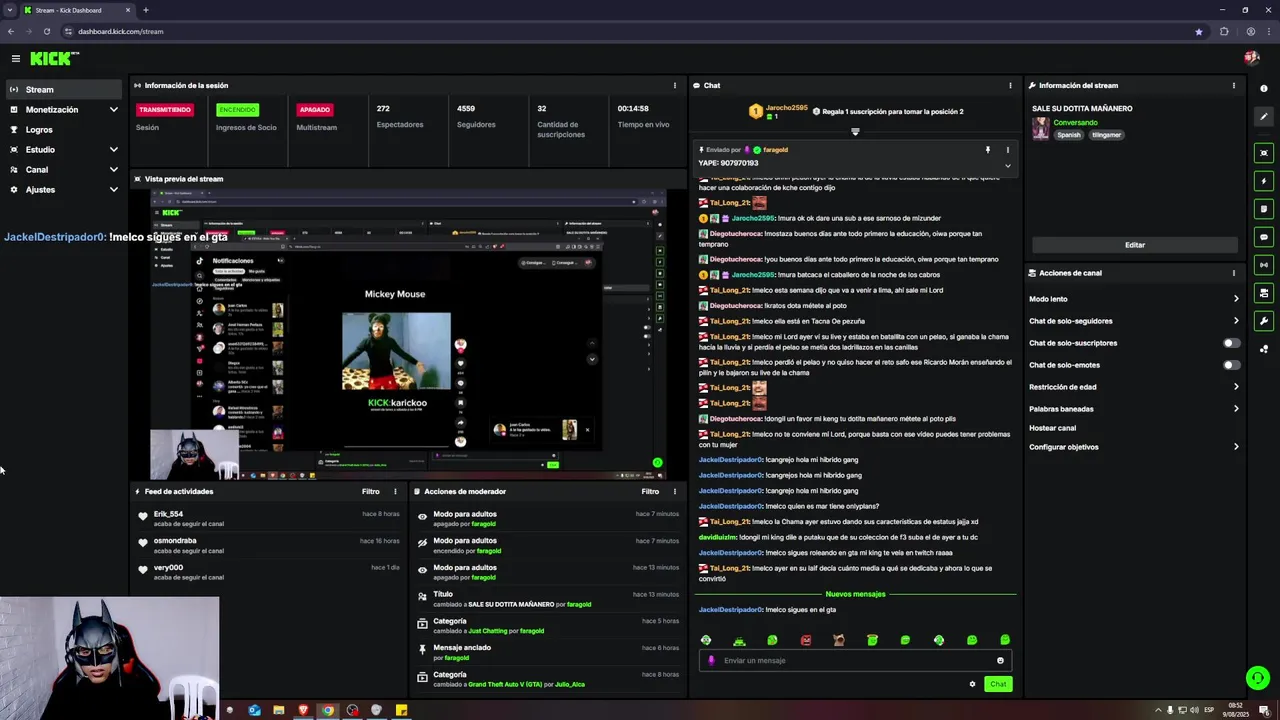Click the green headset support button
Screen dimensions: 1280x720
(1258, 678)
